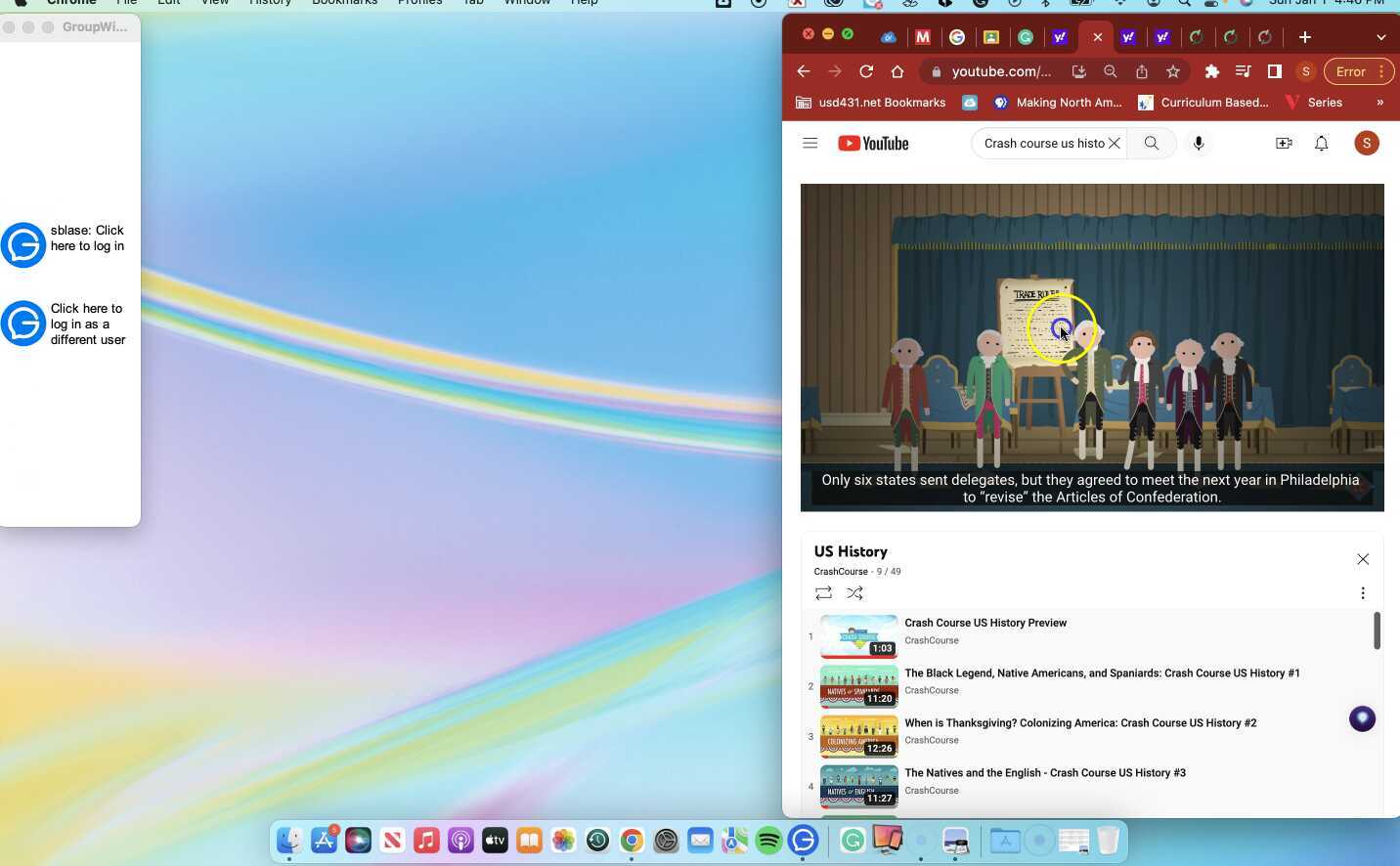The image size is (1400, 866).
Task: Open Chrome extensions puzzle icon
Action: [1212, 71]
